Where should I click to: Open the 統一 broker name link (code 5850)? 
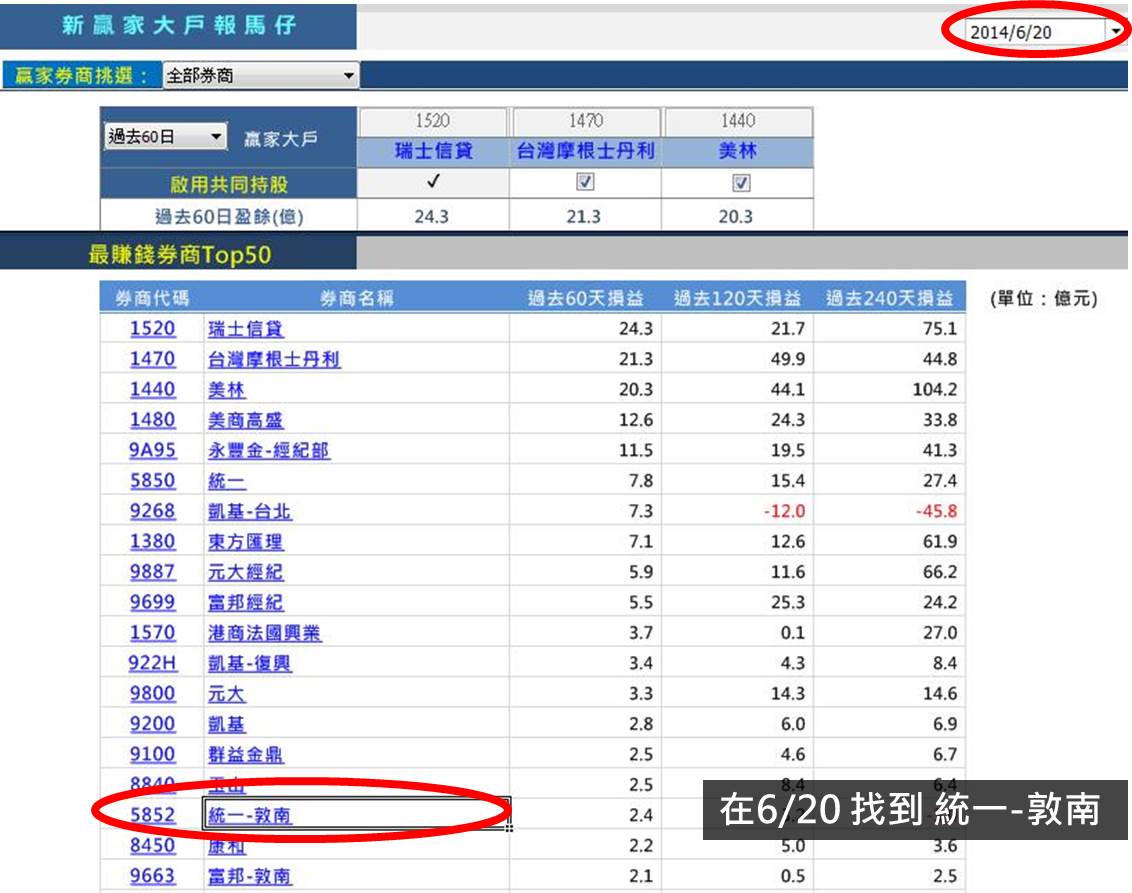coord(227,481)
